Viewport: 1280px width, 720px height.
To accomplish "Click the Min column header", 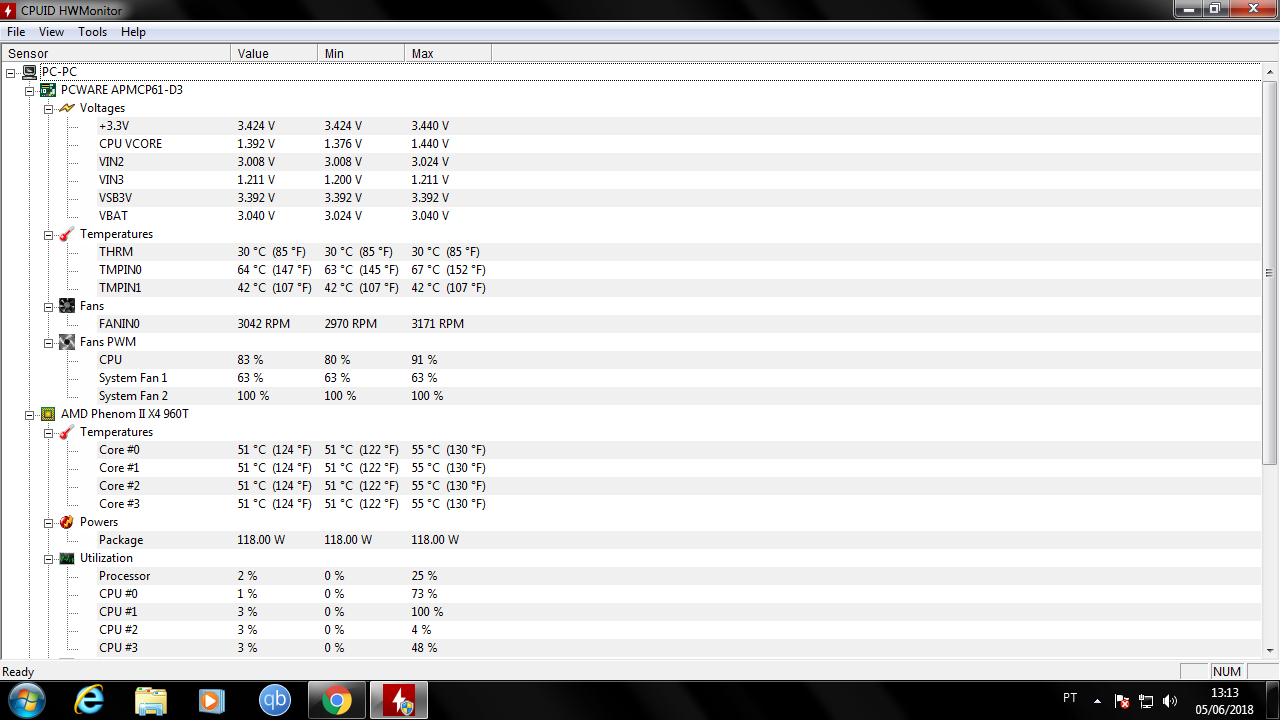I will point(361,53).
